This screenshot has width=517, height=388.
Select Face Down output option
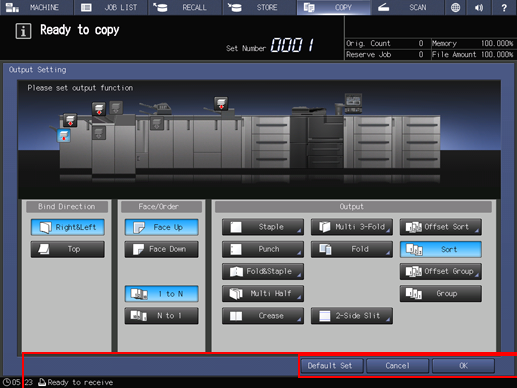pos(162,249)
